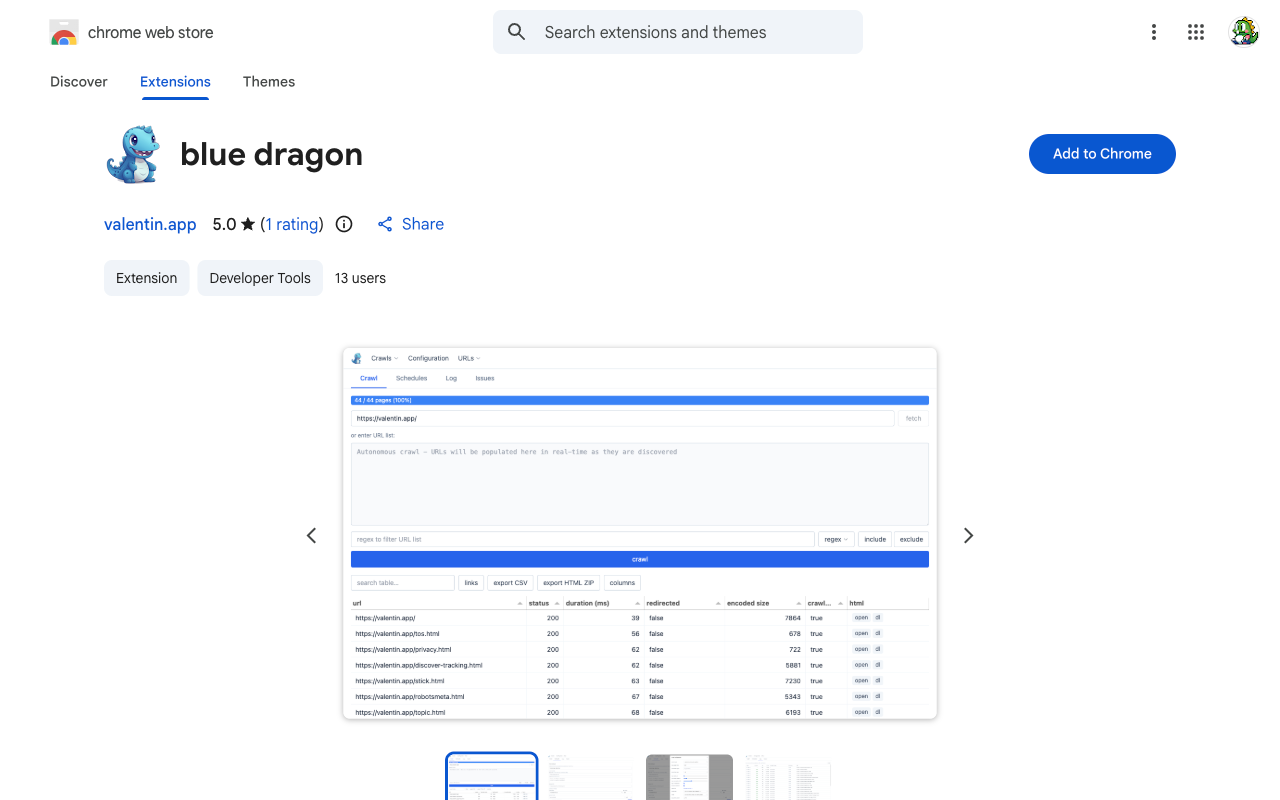This screenshot has width=1280, height=800.
Task: Click the blue dragon extension icon
Action: (x=133, y=154)
